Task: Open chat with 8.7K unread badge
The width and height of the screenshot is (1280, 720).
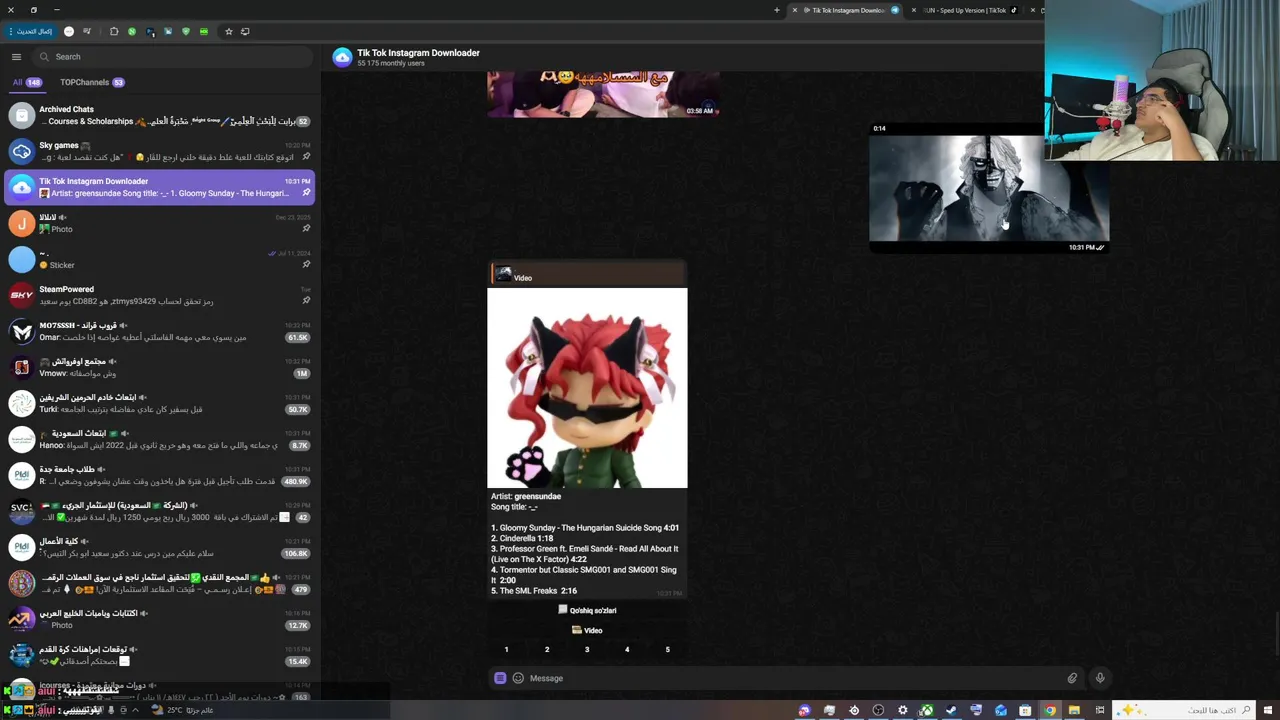Action: click(x=160, y=439)
